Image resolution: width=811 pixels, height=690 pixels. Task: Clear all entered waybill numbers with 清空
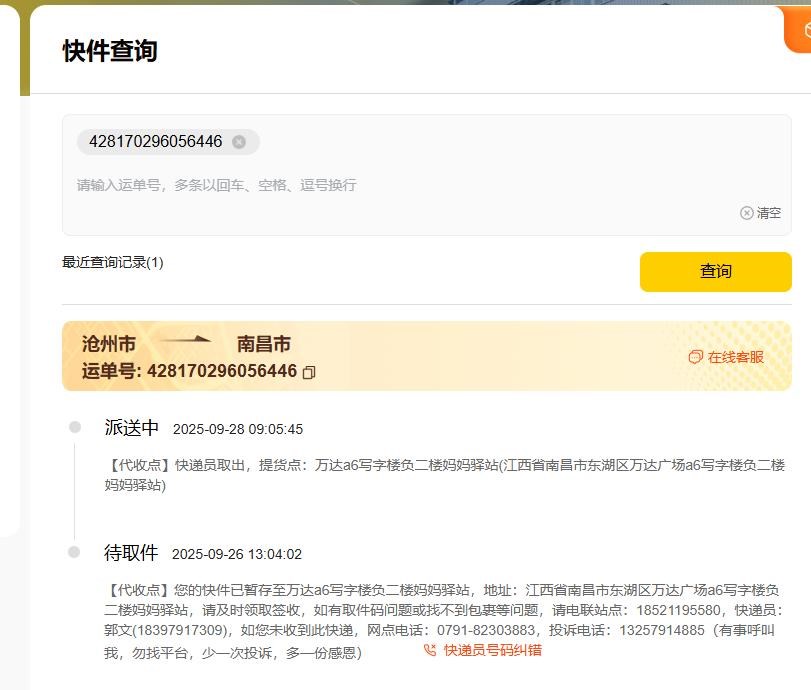coord(761,213)
